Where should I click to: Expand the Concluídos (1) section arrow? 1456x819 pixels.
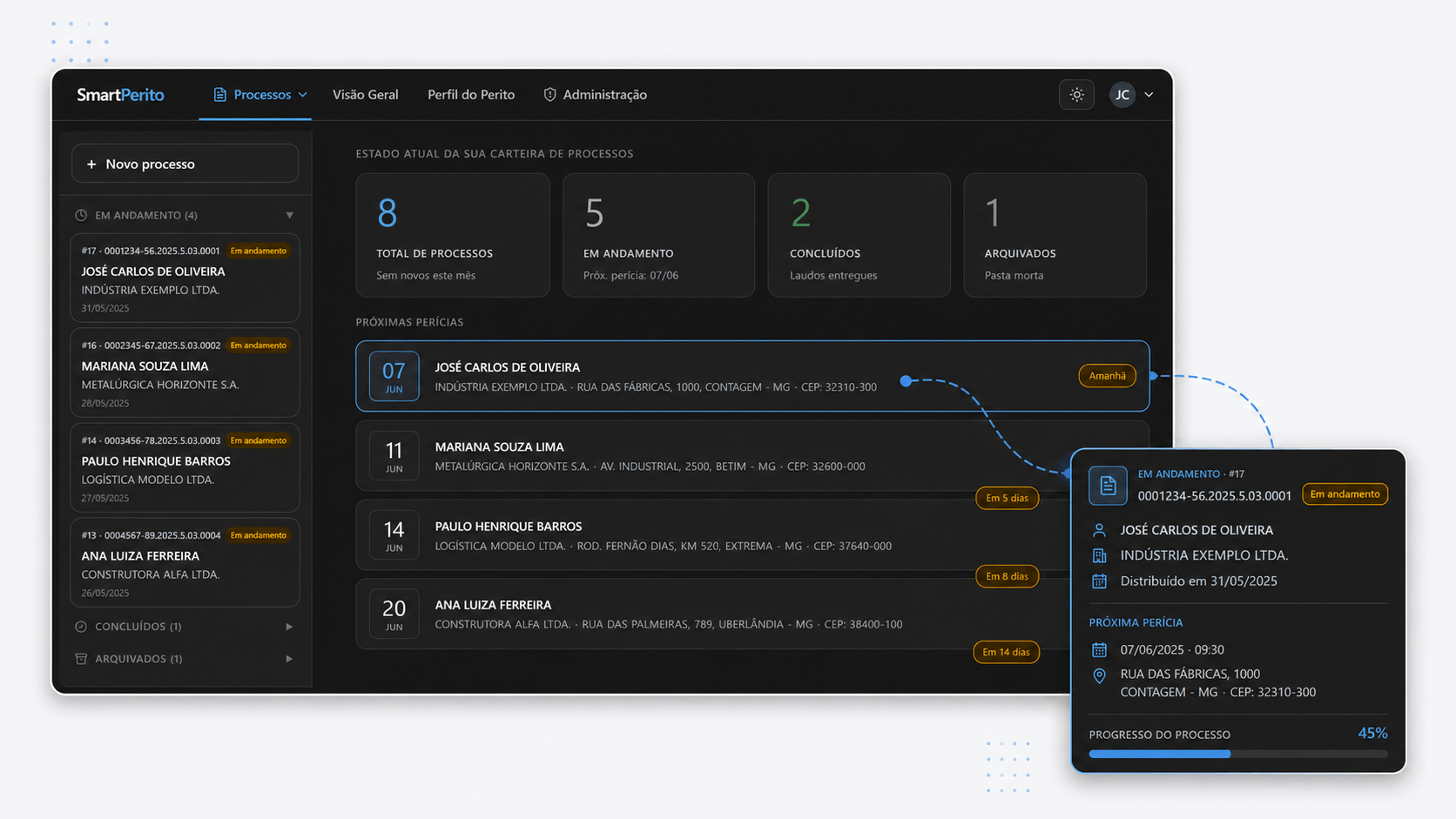pyautogui.click(x=289, y=627)
